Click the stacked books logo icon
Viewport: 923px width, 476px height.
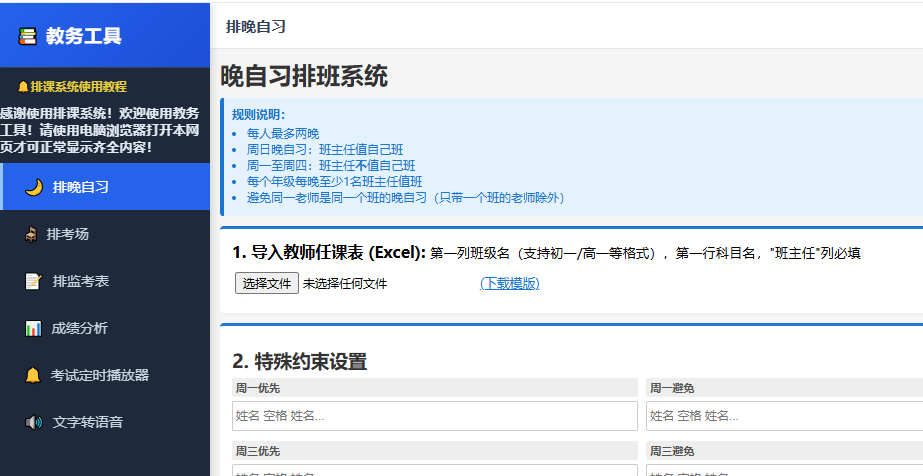click(27, 36)
